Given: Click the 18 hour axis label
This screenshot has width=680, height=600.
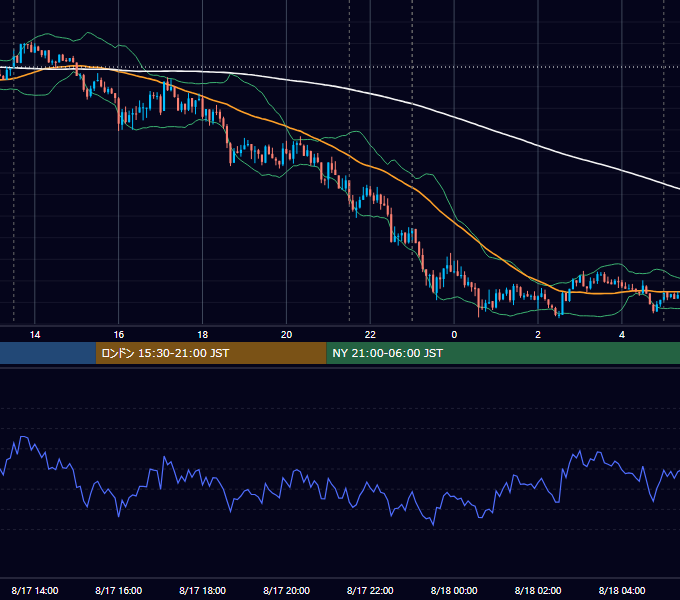Looking at the screenshot, I should tap(203, 335).
